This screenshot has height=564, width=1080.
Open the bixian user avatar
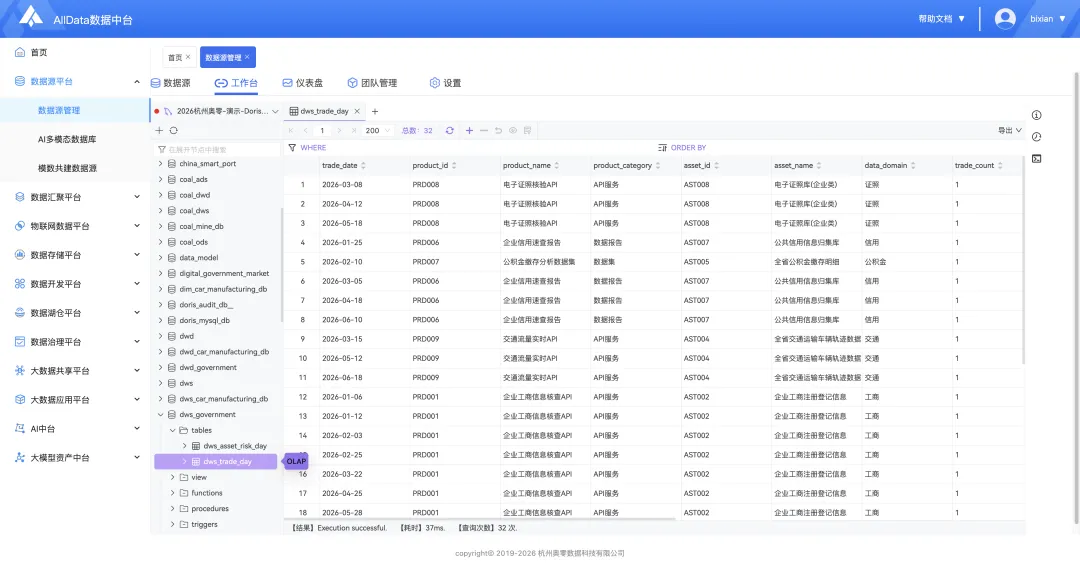click(x=1005, y=19)
